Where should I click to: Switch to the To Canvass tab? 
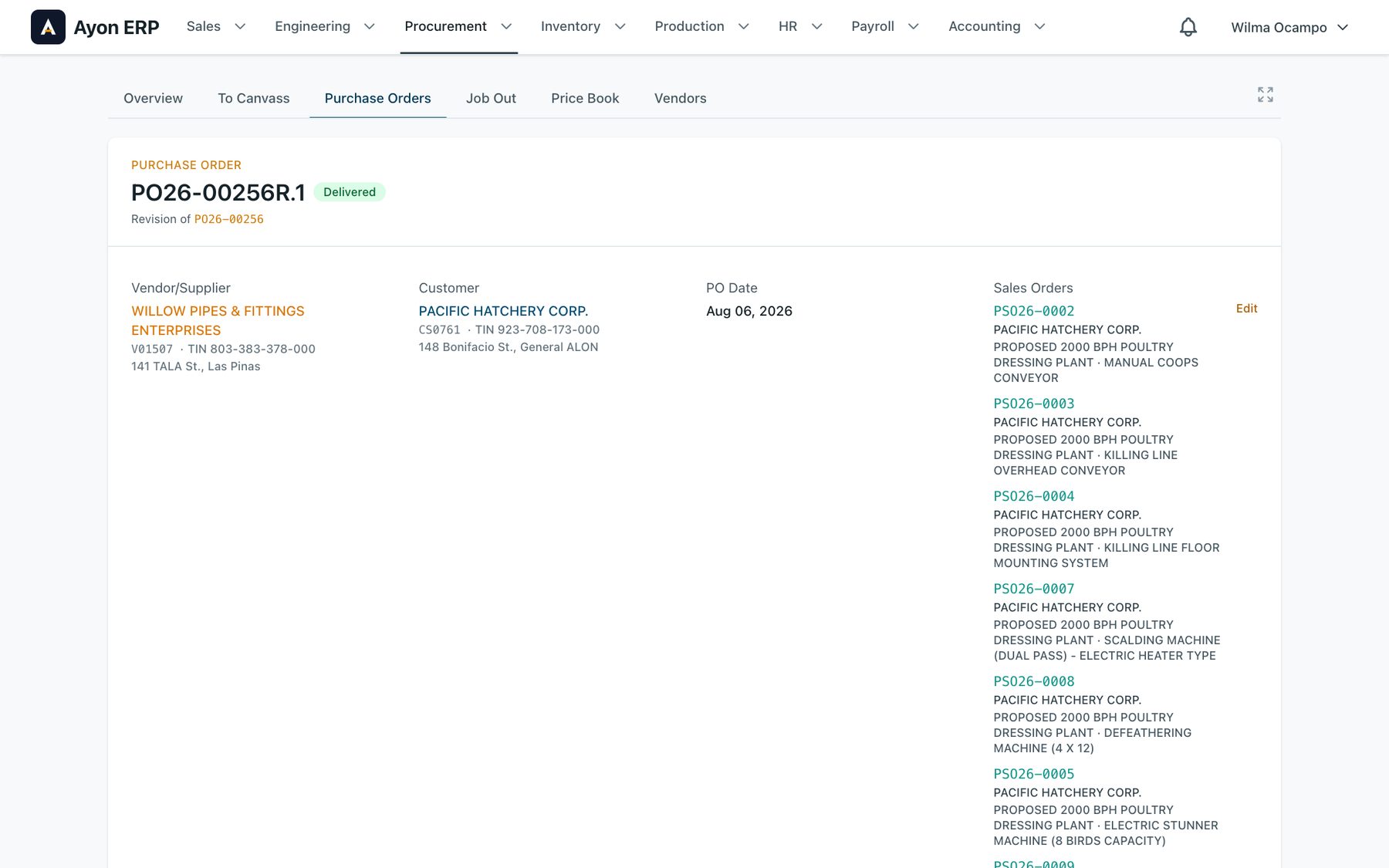coord(254,98)
